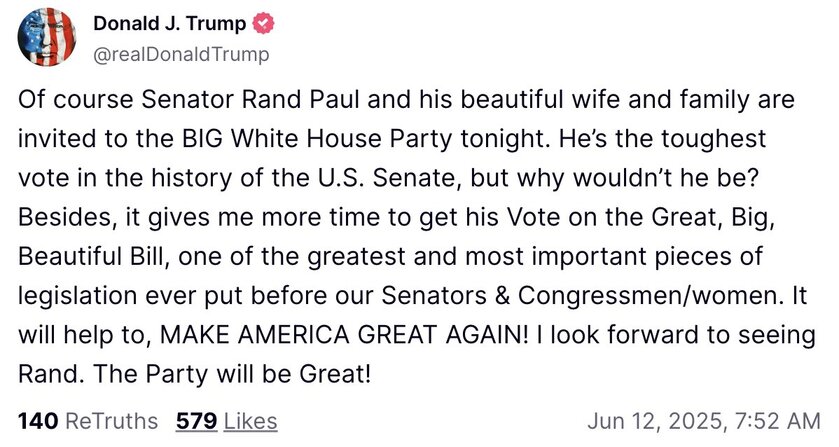Click the ReTruths label
Viewport: 839px width, 447px height.
coord(111,421)
